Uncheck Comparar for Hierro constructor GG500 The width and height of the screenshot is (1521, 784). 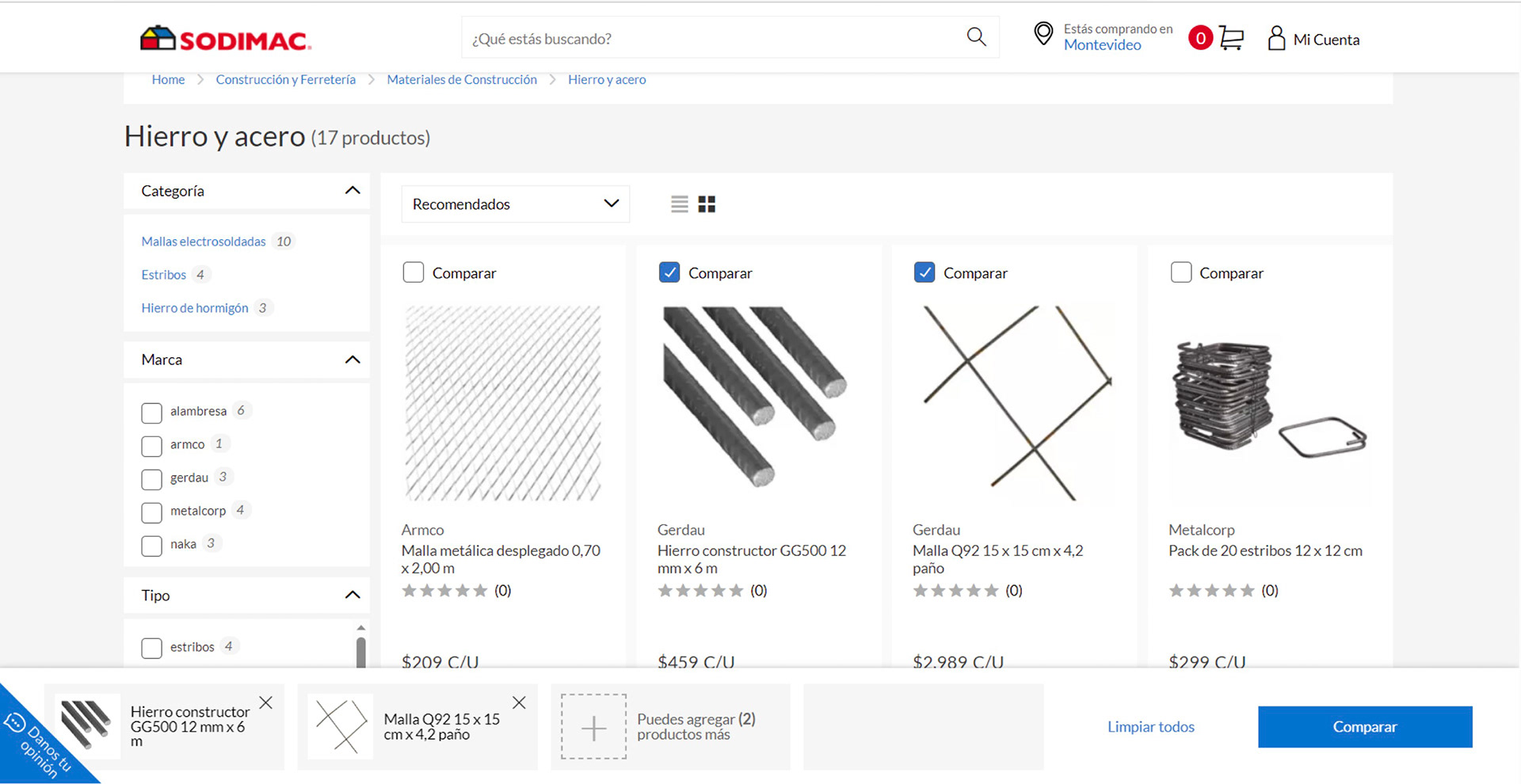coord(669,272)
